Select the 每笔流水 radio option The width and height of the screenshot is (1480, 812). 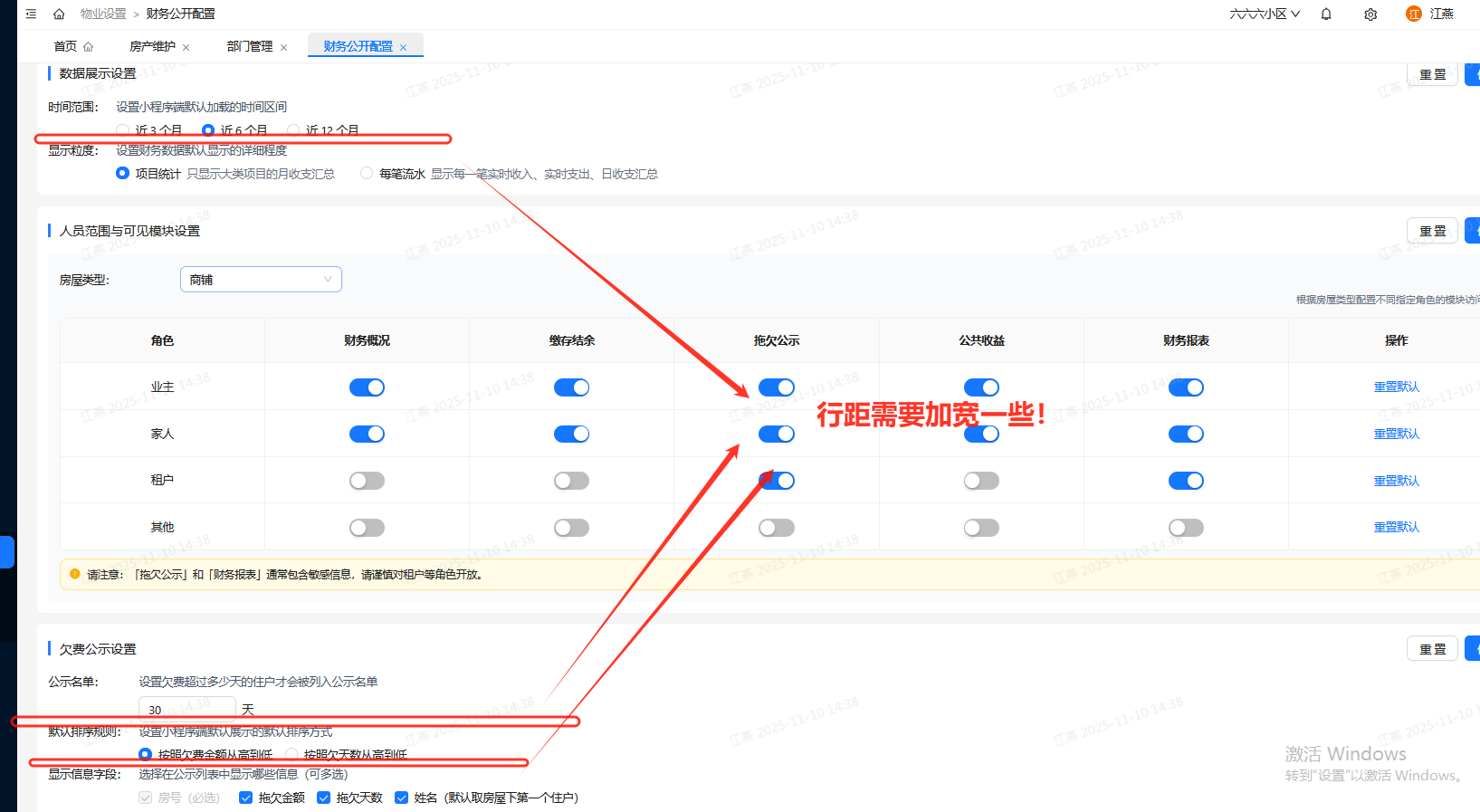point(367,174)
